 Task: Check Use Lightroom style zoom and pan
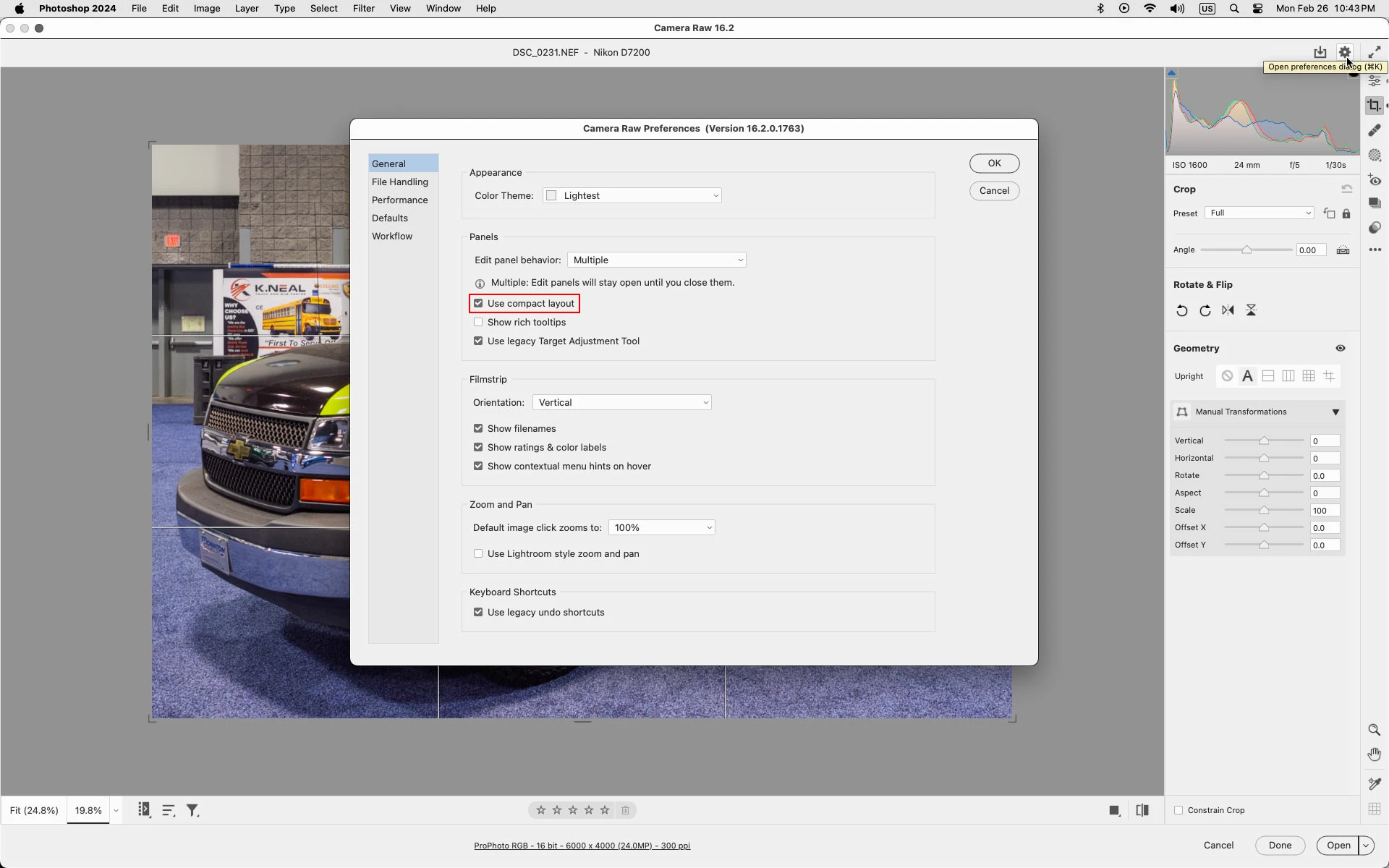click(x=478, y=554)
